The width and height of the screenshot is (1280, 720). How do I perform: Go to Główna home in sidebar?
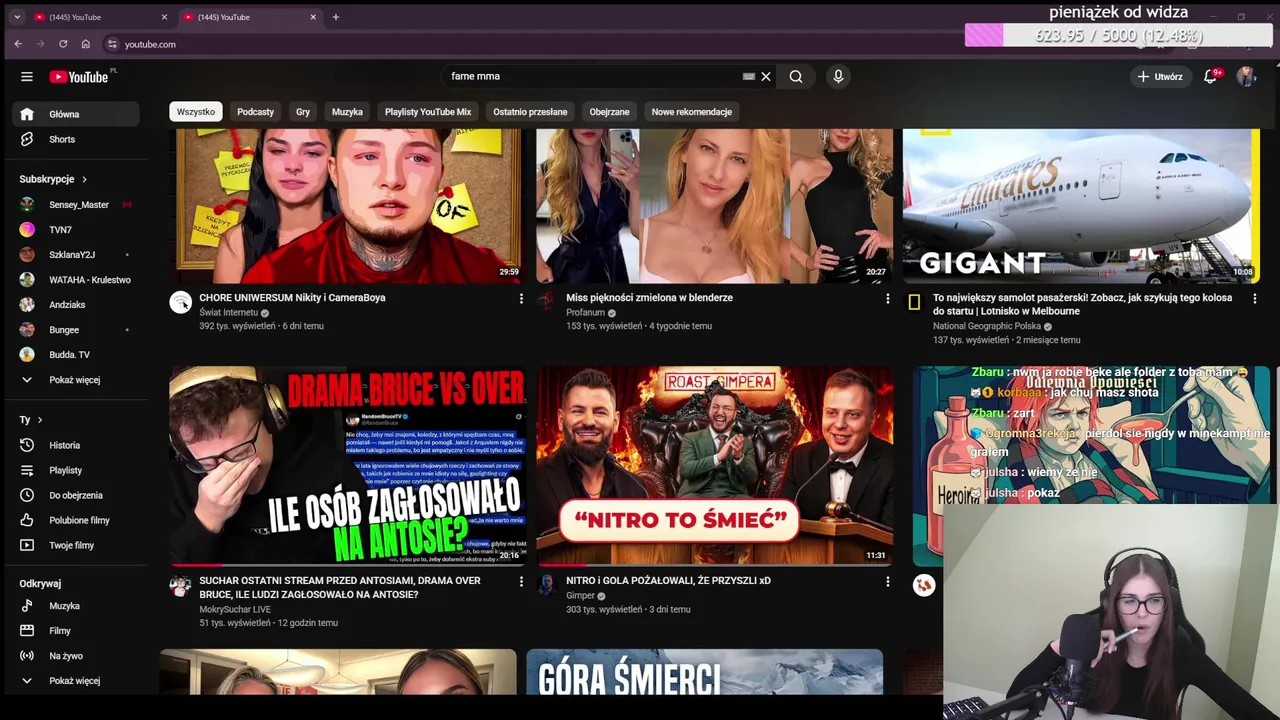(x=76, y=114)
